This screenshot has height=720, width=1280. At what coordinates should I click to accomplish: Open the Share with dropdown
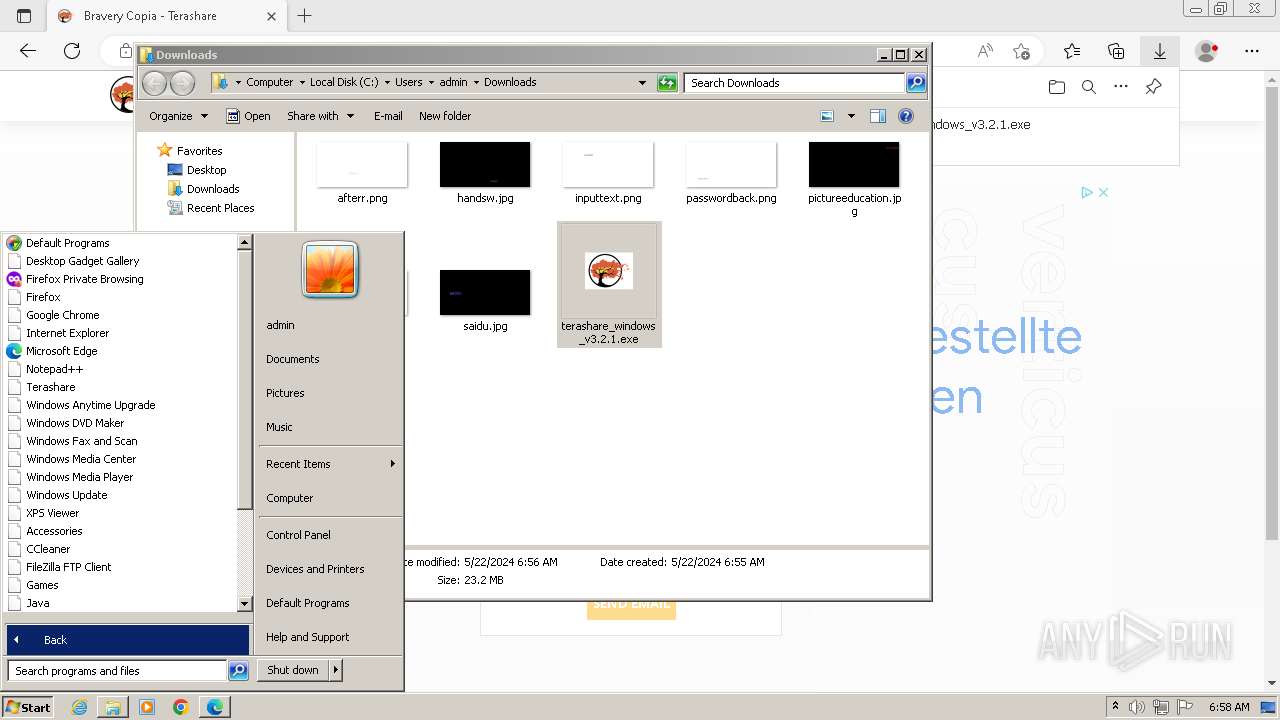point(320,116)
